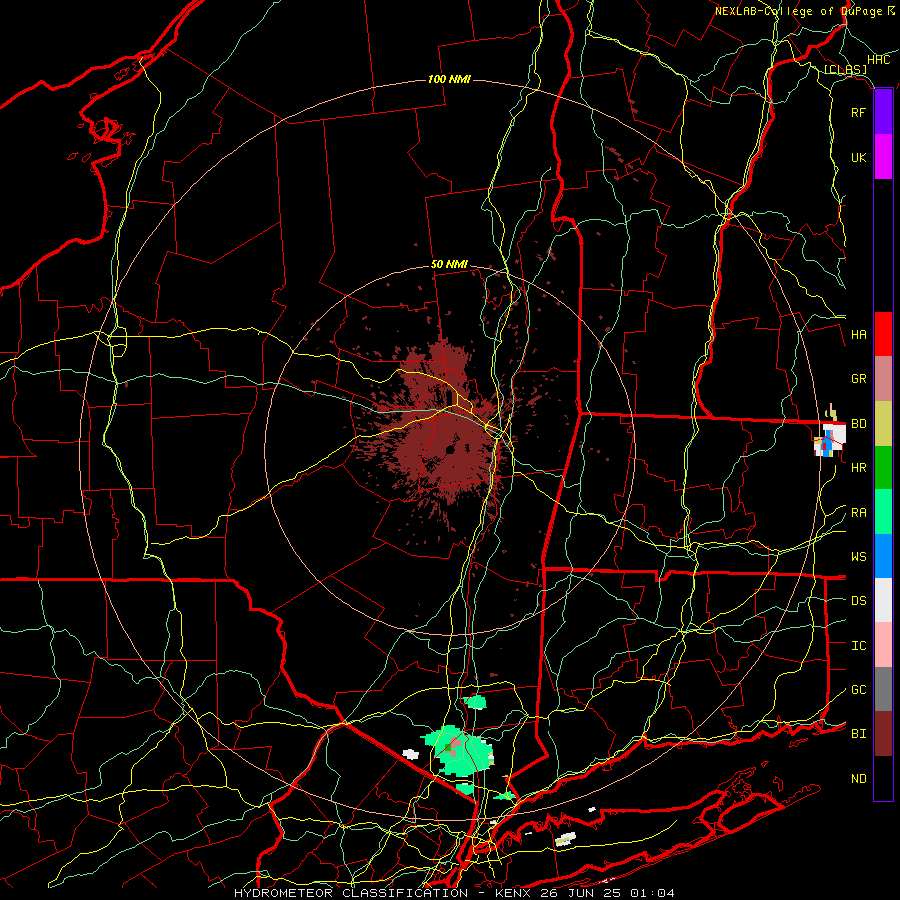Select the "RA" legend label
900x900 pixels.
858,513
